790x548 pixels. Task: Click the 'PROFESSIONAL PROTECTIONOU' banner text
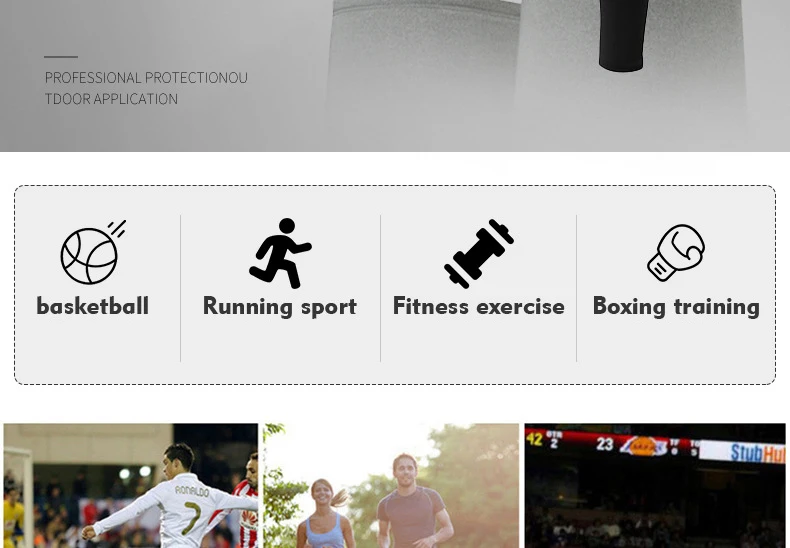[146, 78]
